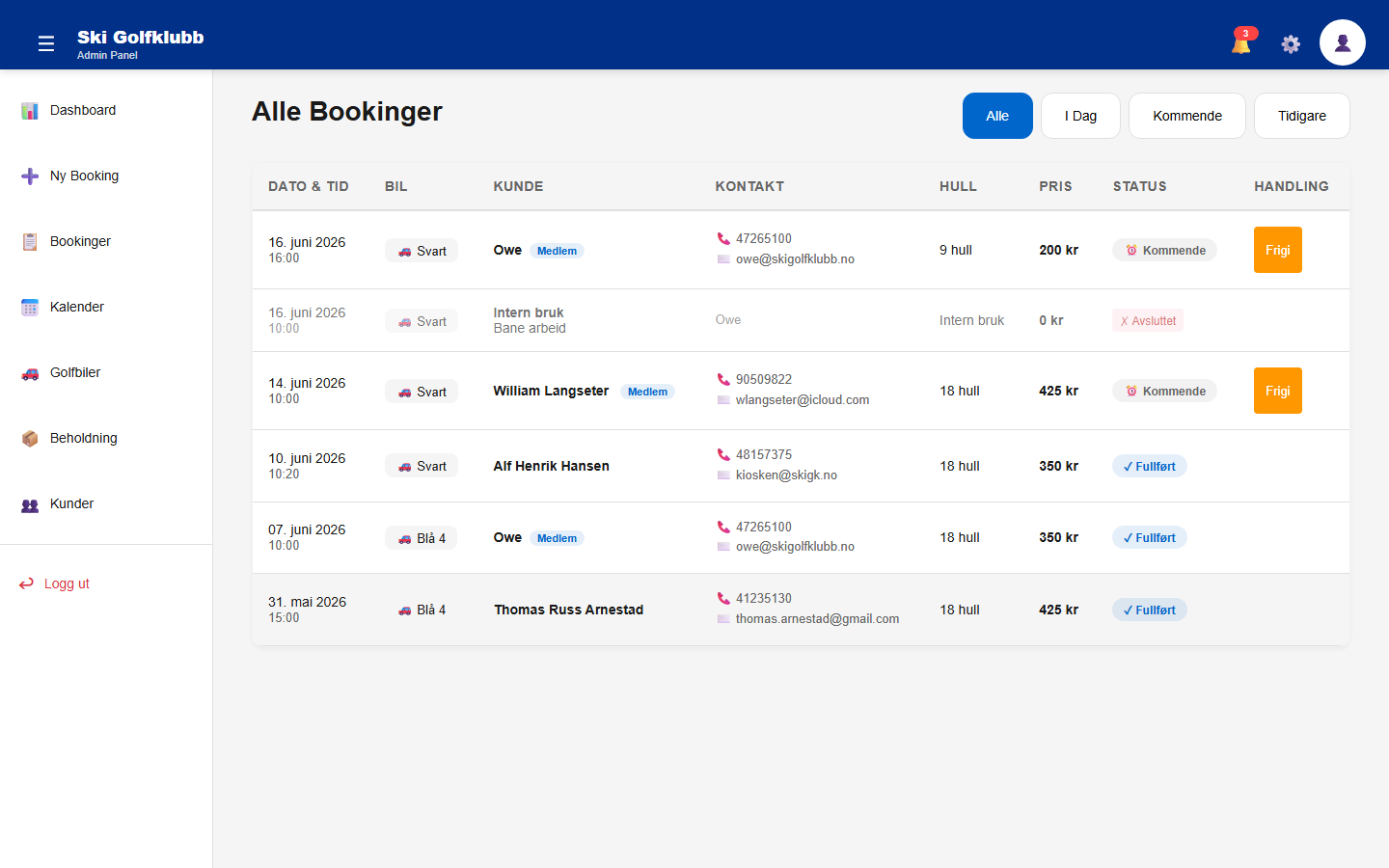Click the Dashboard chart icon in sidebar

30,111
